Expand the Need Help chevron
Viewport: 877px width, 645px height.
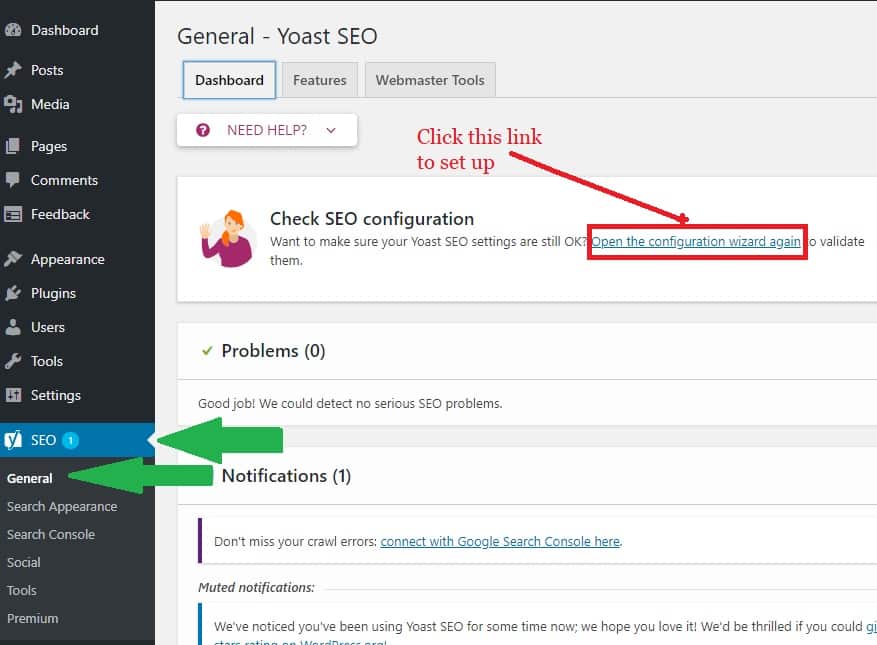click(331, 130)
